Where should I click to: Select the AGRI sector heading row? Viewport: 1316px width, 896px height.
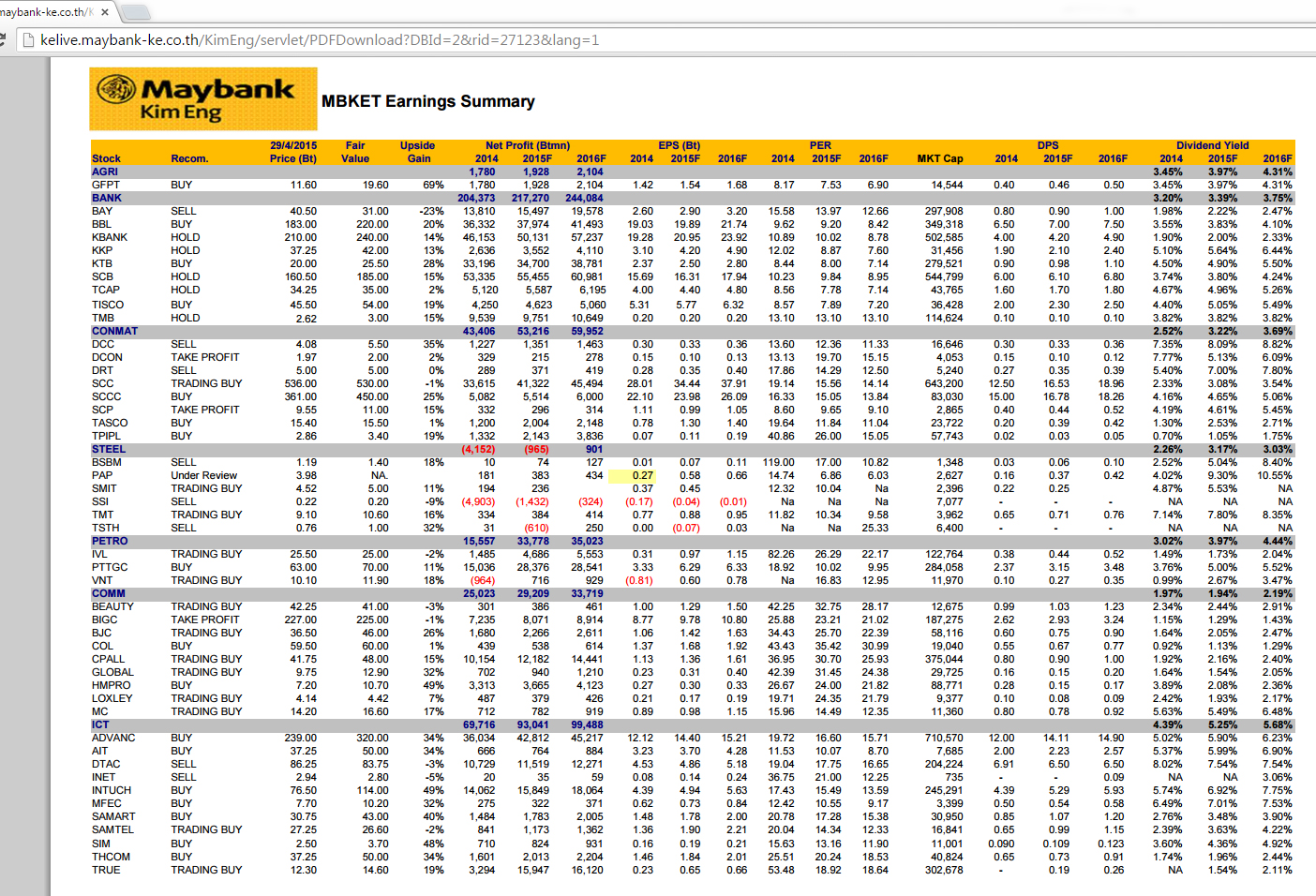[105, 172]
